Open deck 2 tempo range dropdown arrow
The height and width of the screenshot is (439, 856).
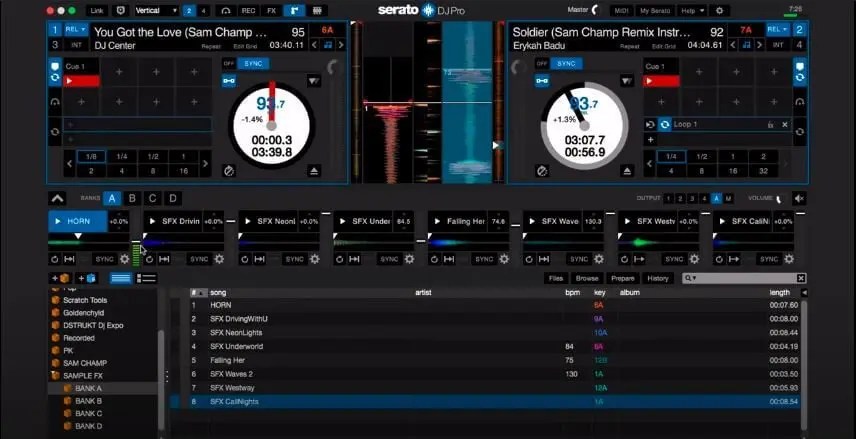click(x=627, y=81)
